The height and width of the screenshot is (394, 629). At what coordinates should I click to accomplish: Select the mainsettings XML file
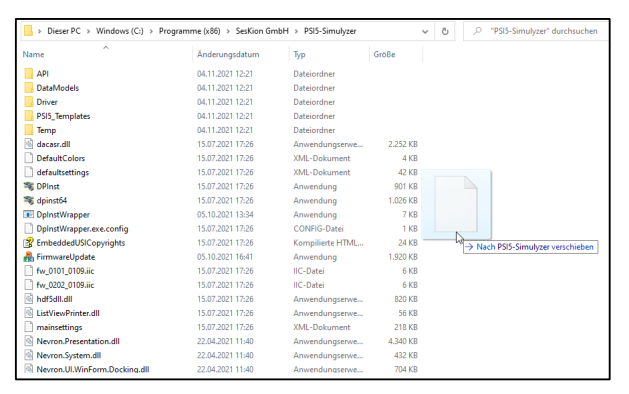59,327
